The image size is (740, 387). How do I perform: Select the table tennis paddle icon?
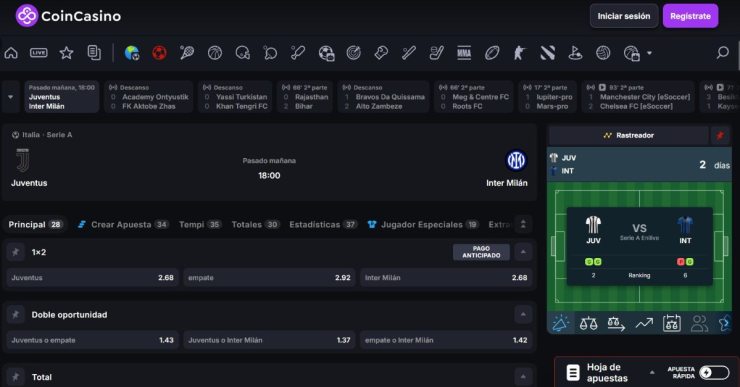(x=270, y=53)
